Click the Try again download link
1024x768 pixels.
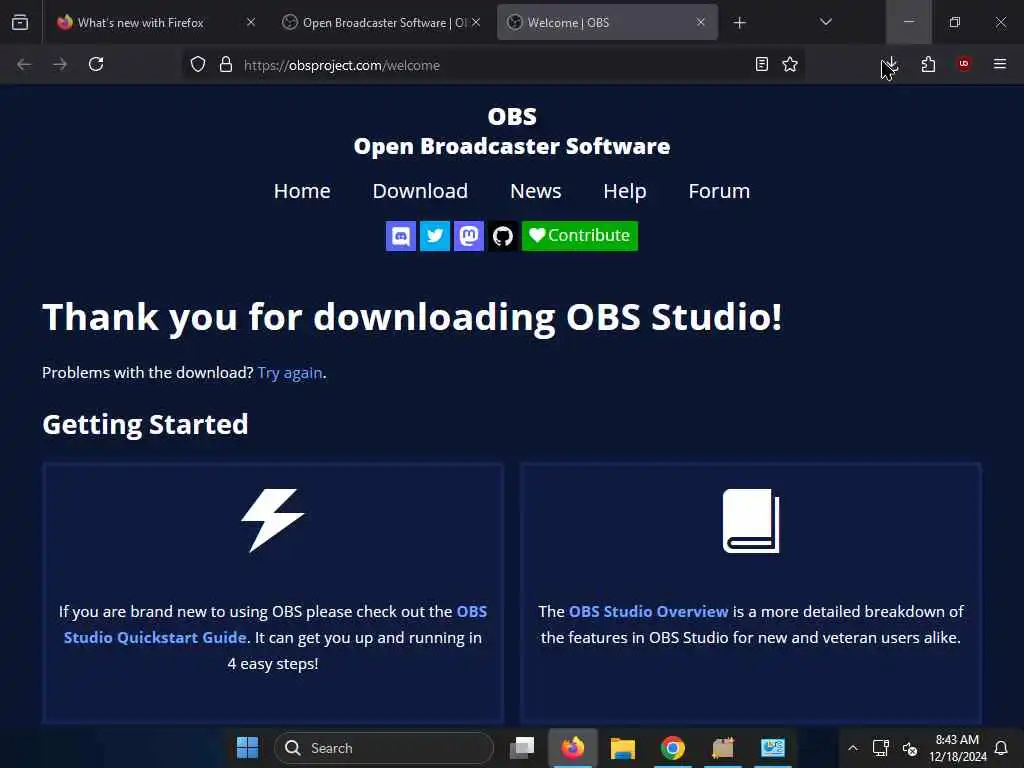click(290, 373)
